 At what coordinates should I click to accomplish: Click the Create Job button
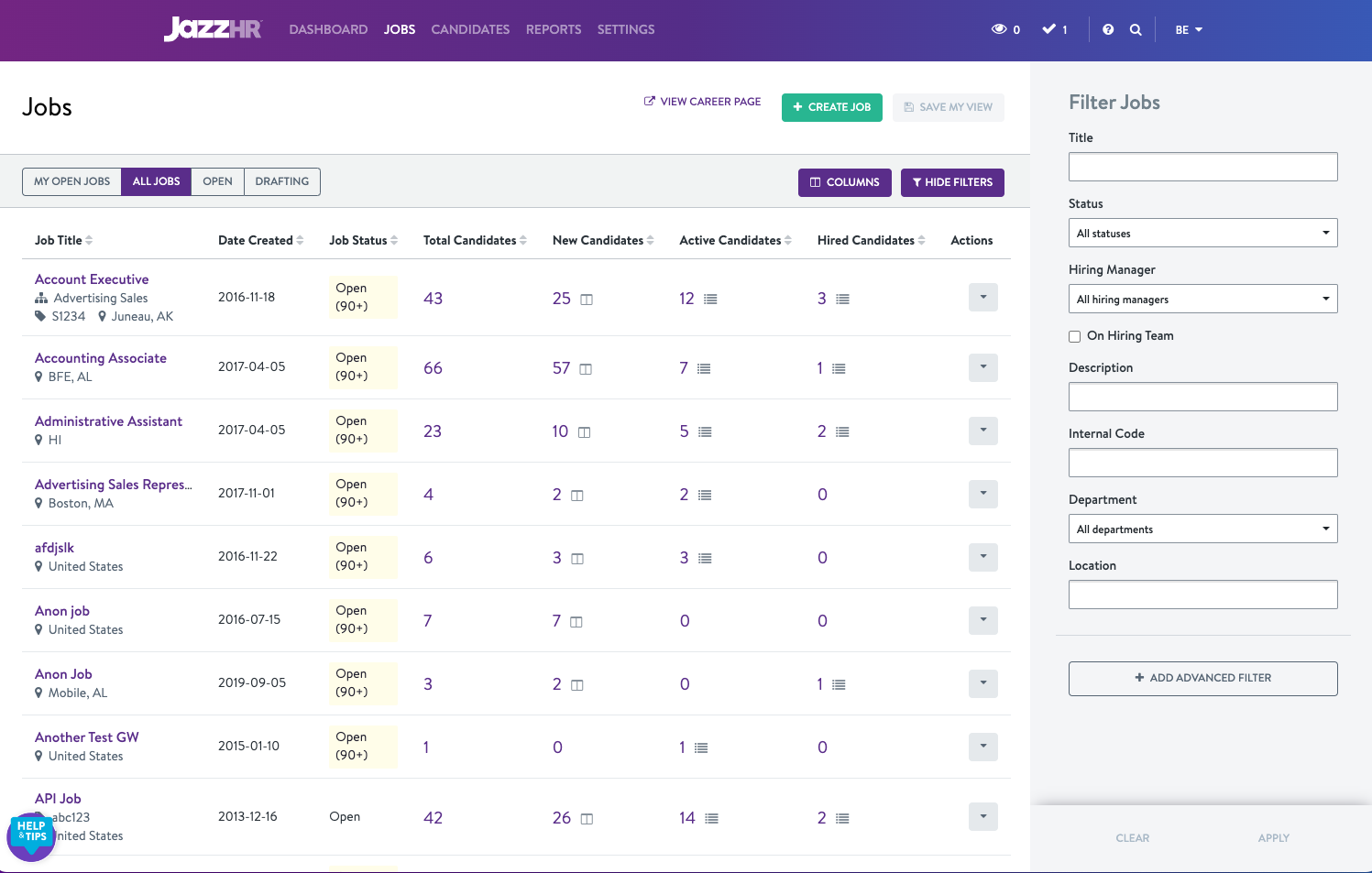(x=832, y=107)
